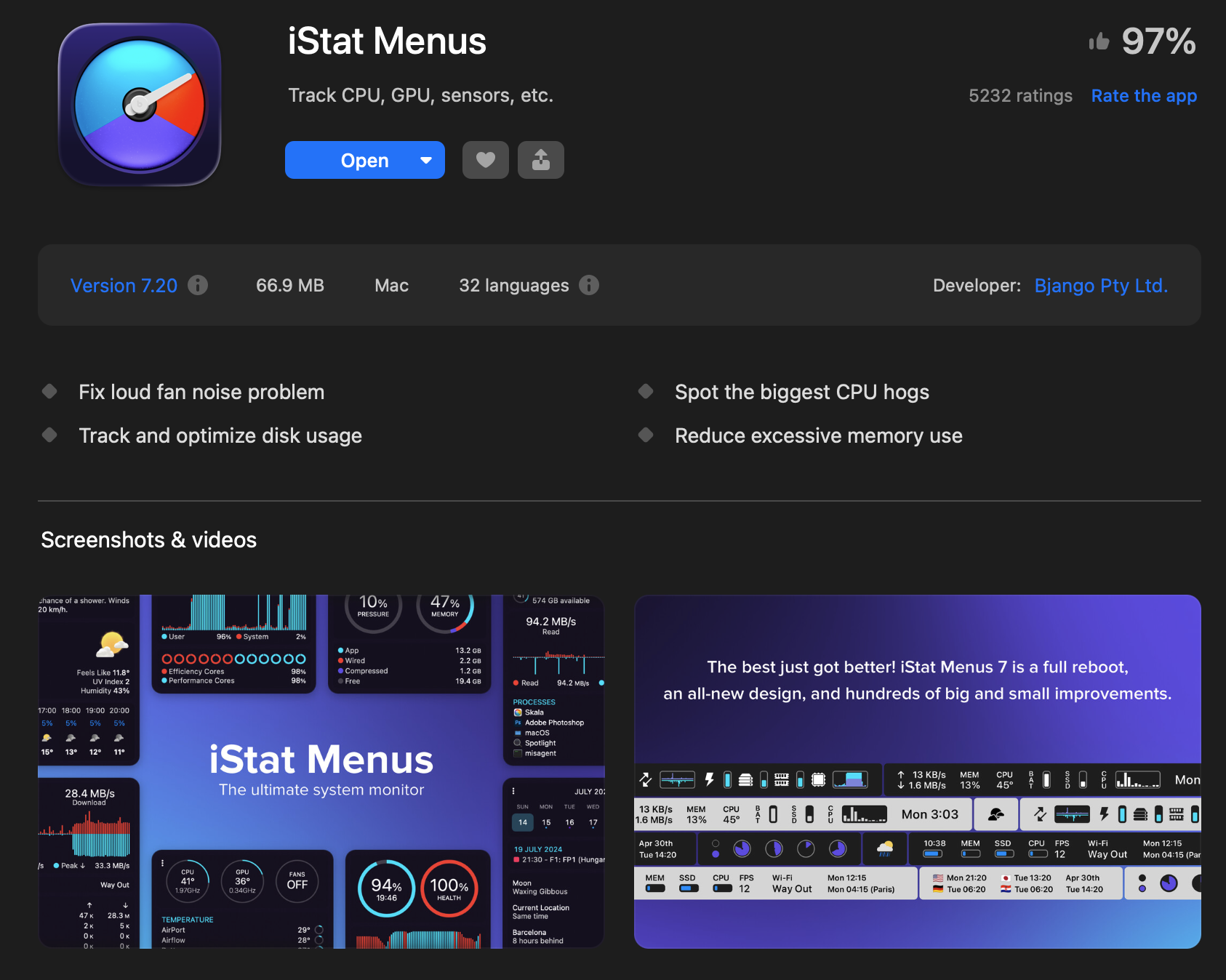Click the Screenshots & videos heading

point(149,540)
